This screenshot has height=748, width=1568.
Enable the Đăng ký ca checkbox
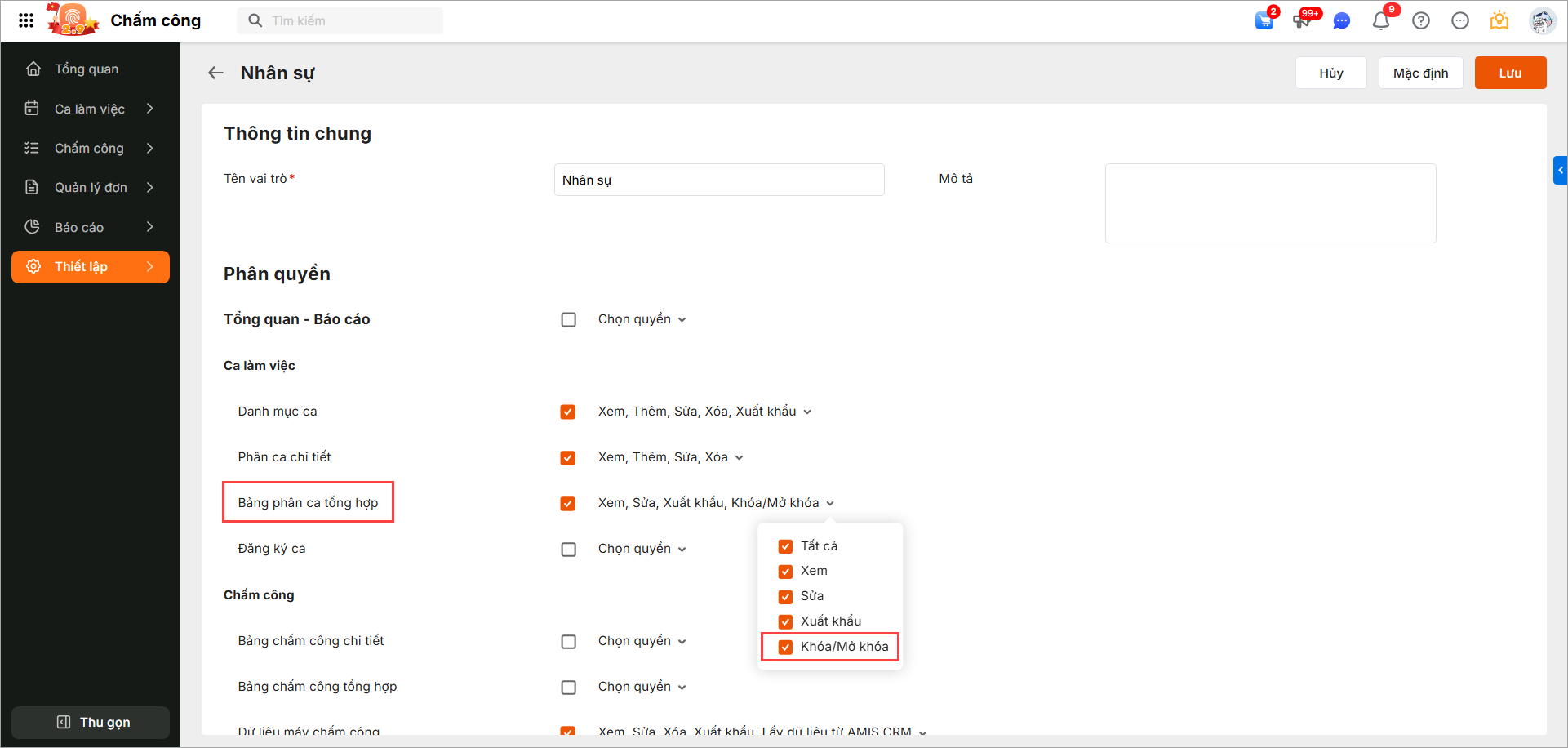tap(569, 550)
